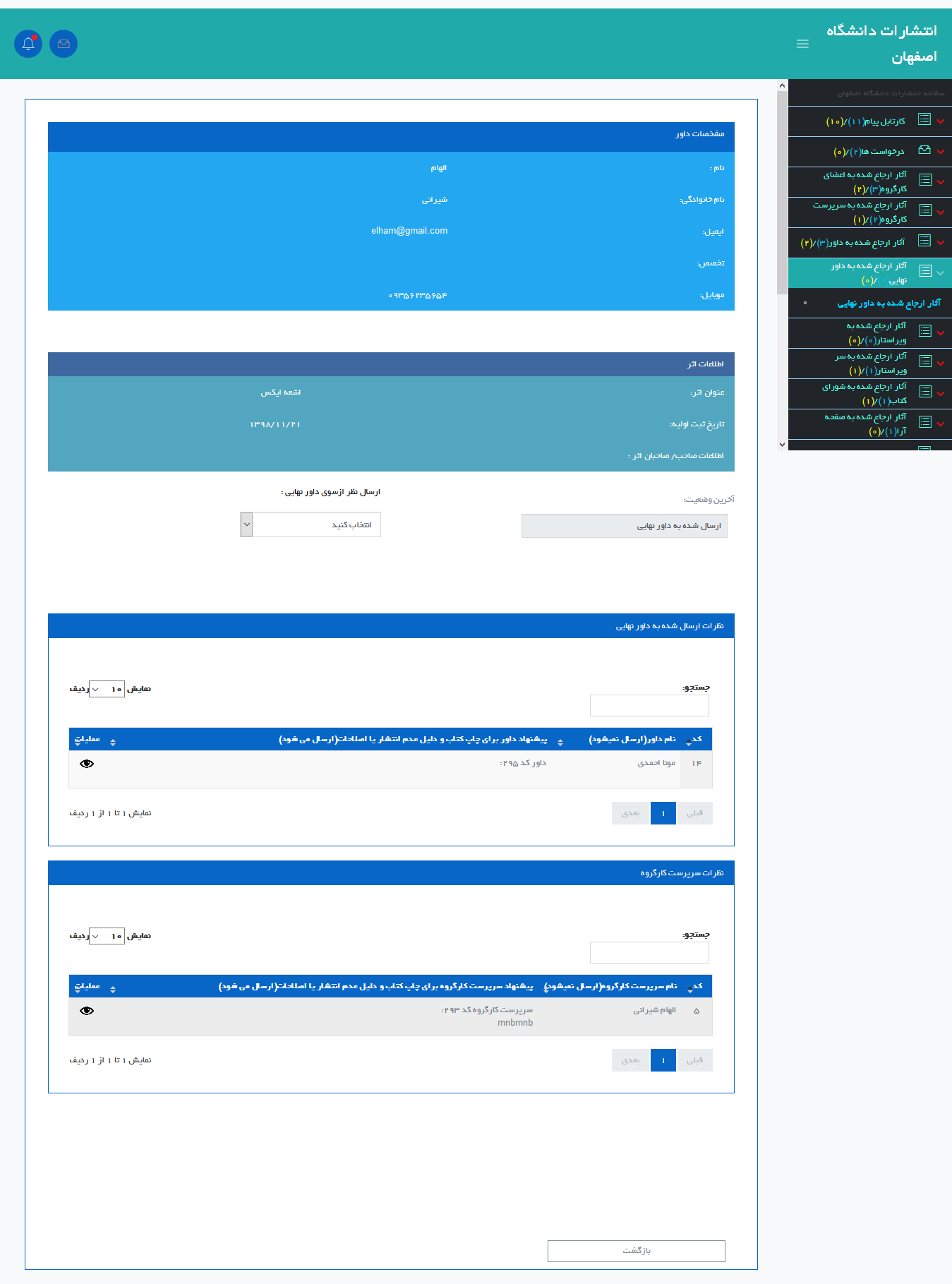
Task: Select آثار ارجاع شده به داور نهایی submenu item
Action: click(x=888, y=304)
